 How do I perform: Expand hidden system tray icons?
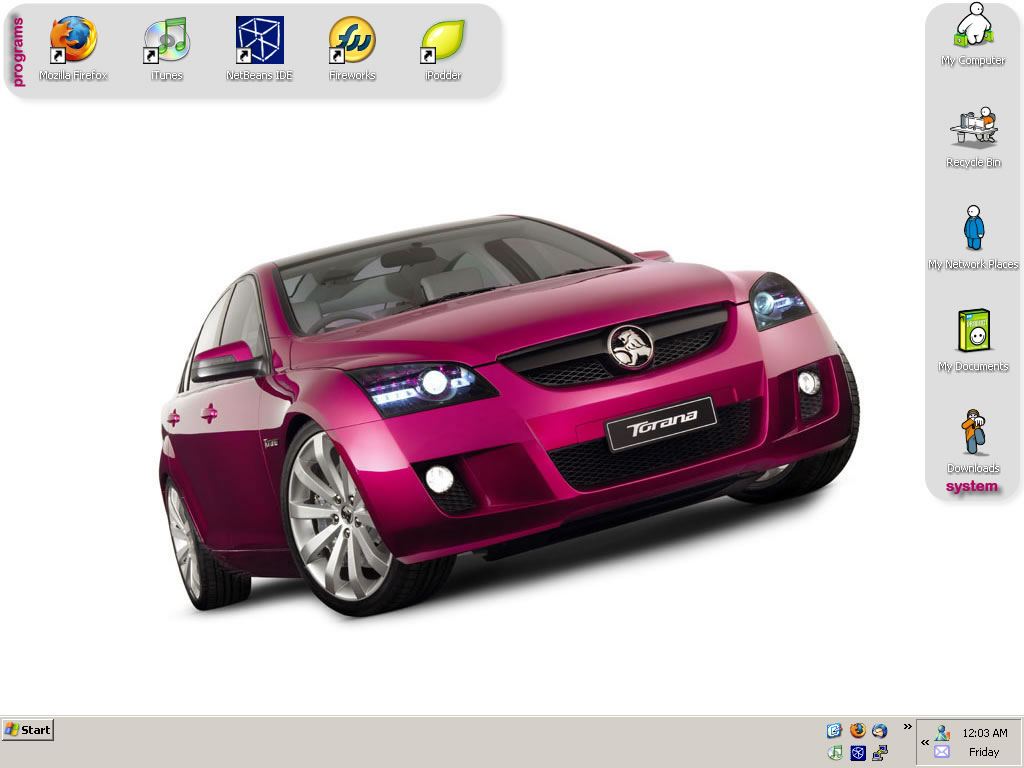point(925,743)
